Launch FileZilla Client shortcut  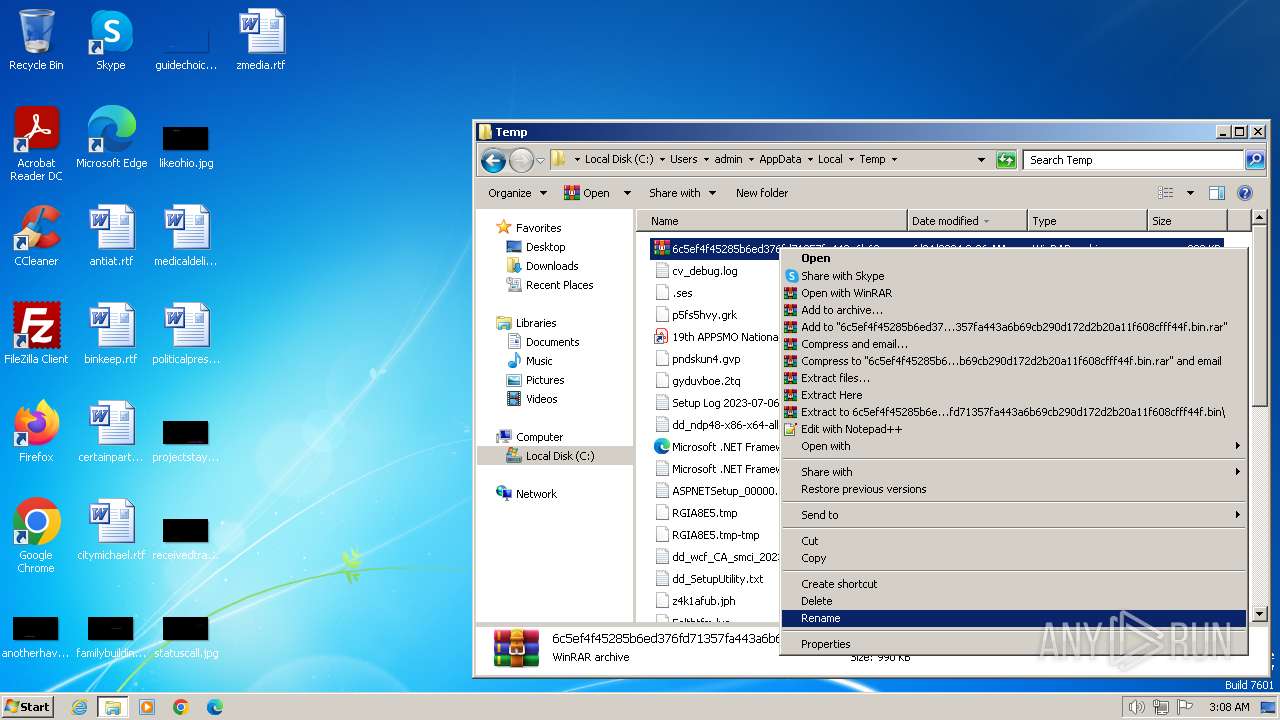[36, 334]
